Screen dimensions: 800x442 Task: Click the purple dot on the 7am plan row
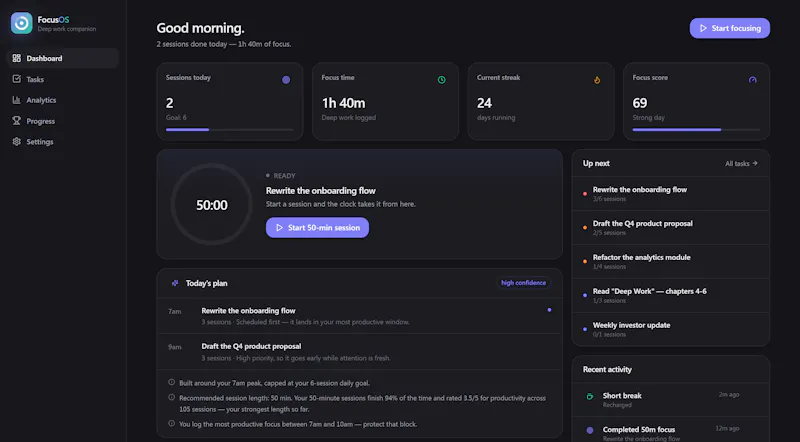[x=549, y=310]
